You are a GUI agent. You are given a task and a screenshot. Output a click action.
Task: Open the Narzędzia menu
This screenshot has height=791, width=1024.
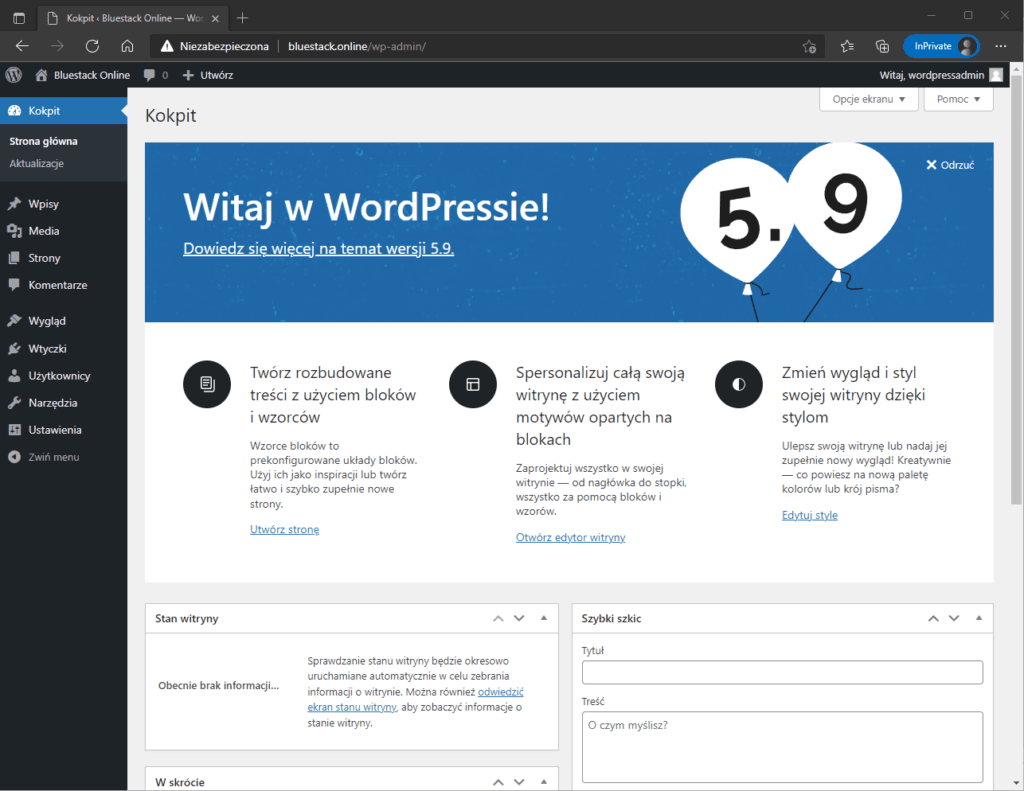[x=63, y=403]
